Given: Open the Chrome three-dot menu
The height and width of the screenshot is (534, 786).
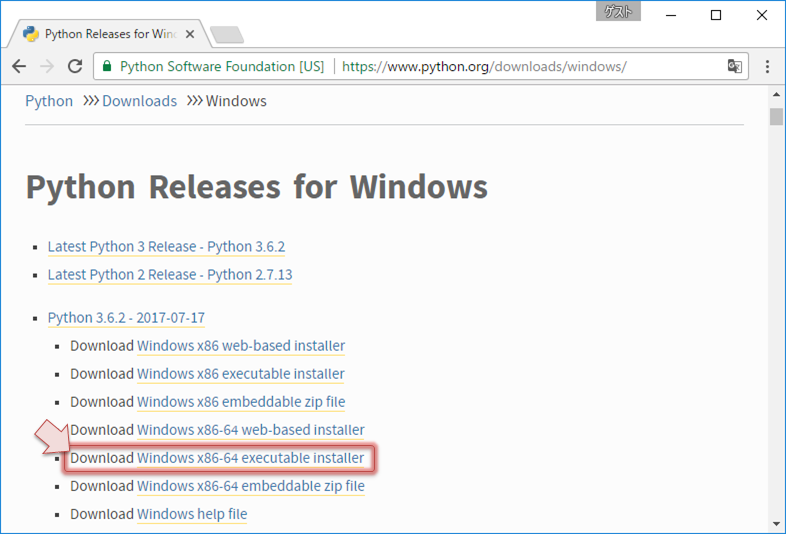Looking at the screenshot, I should (x=768, y=67).
